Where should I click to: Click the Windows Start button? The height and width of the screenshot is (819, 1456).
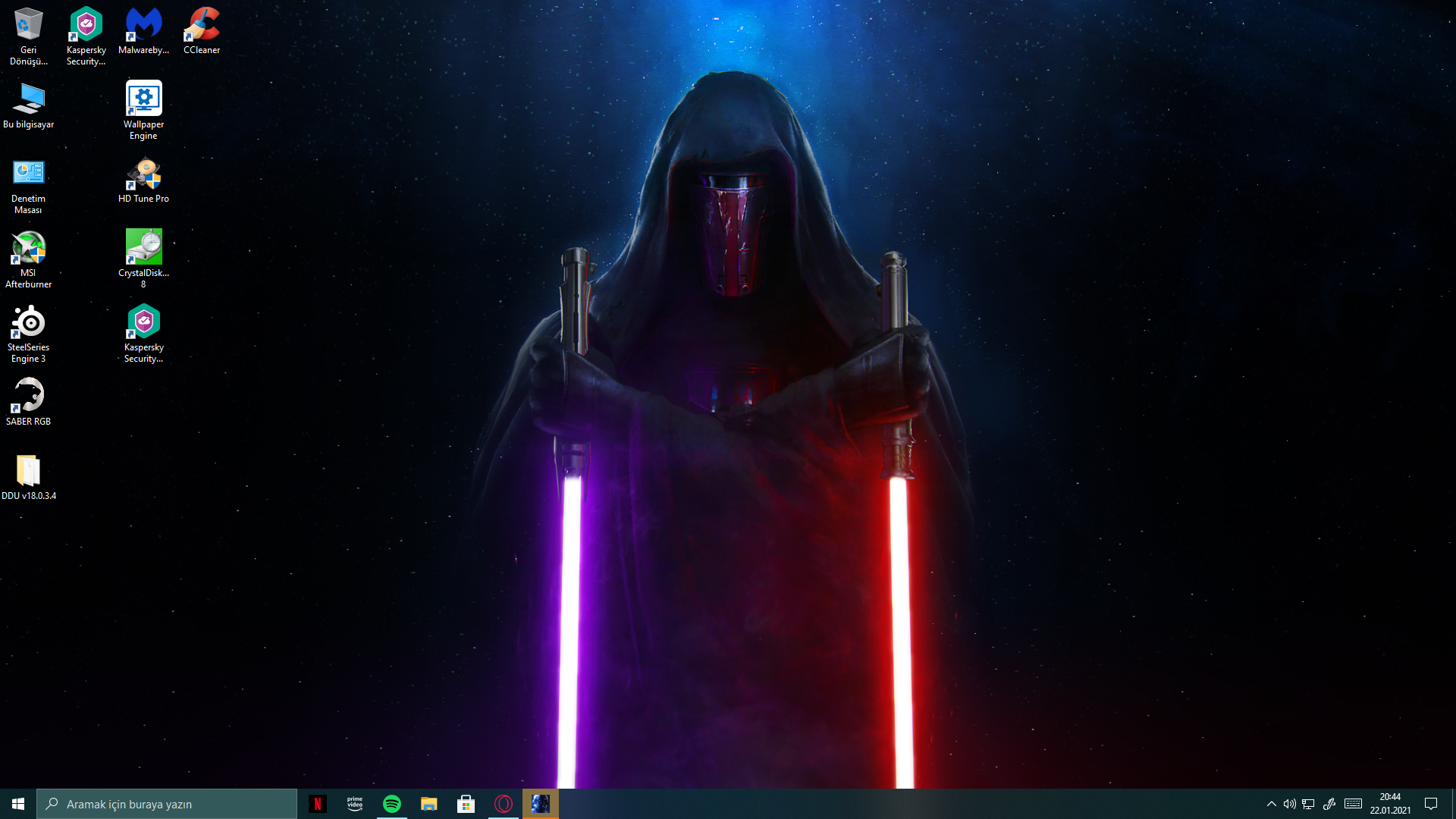(x=18, y=804)
